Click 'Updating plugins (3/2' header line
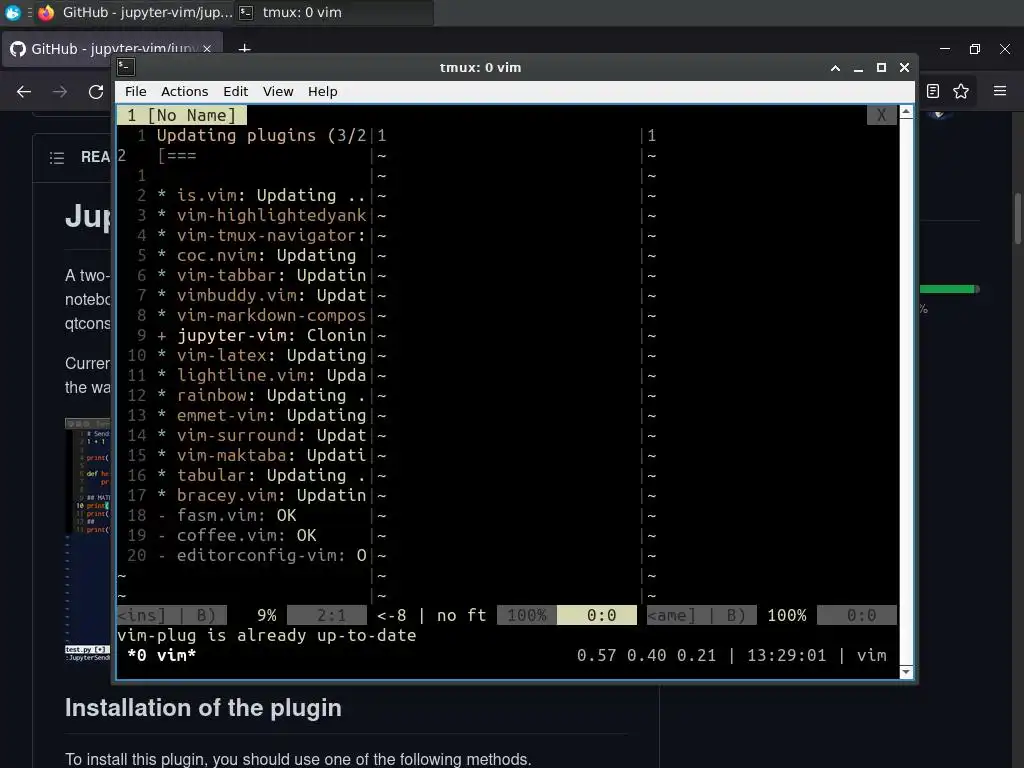 (x=261, y=135)
